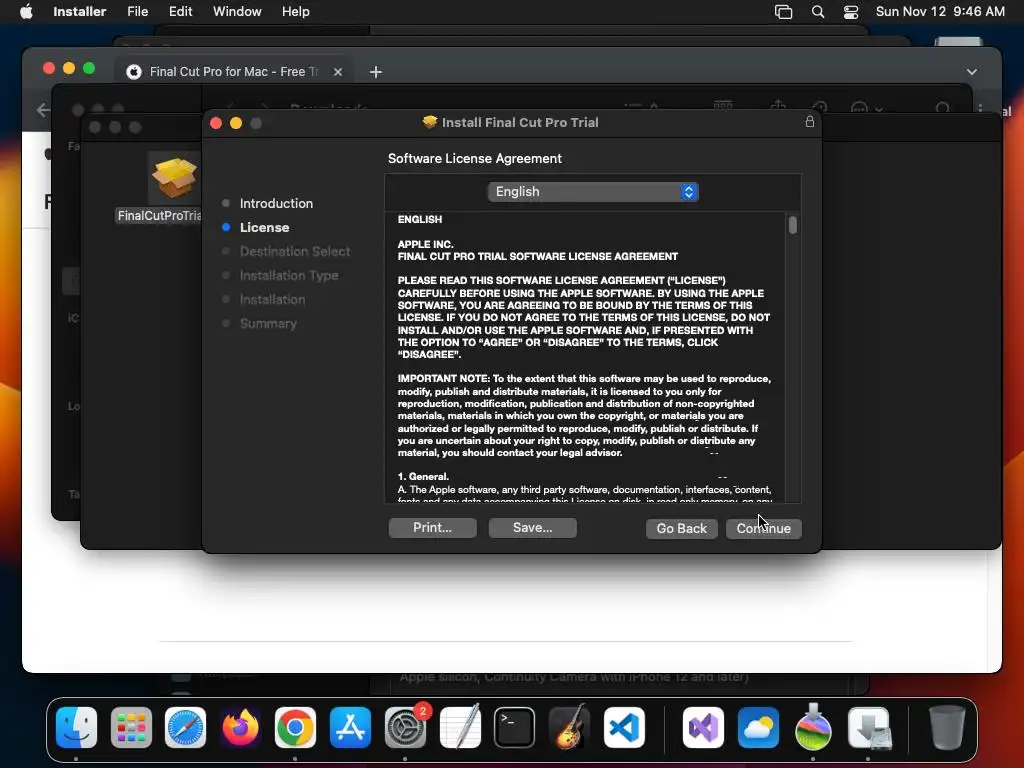Click the Software License Agreement heading
Viewport: 1024px width, 768px height.
point(475,159)
